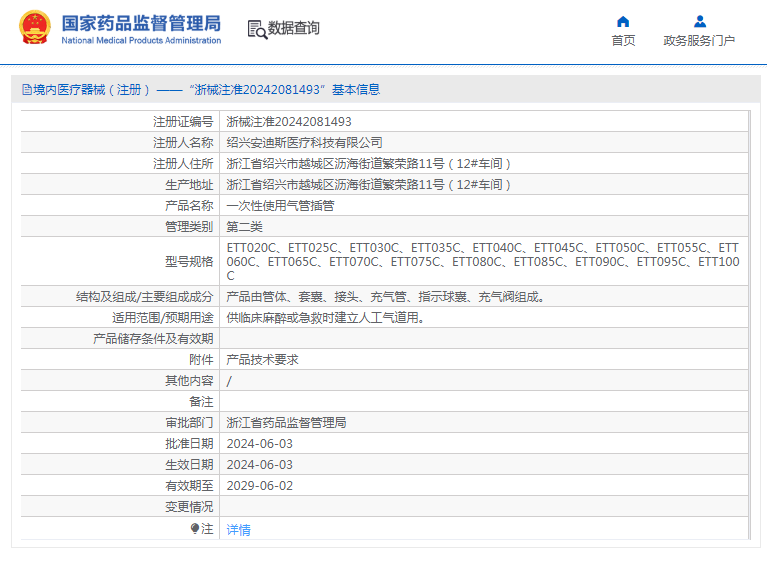Click the slash value in 其他内容 row
Viewport: 767px width, 562px height.
click(229, 381)
